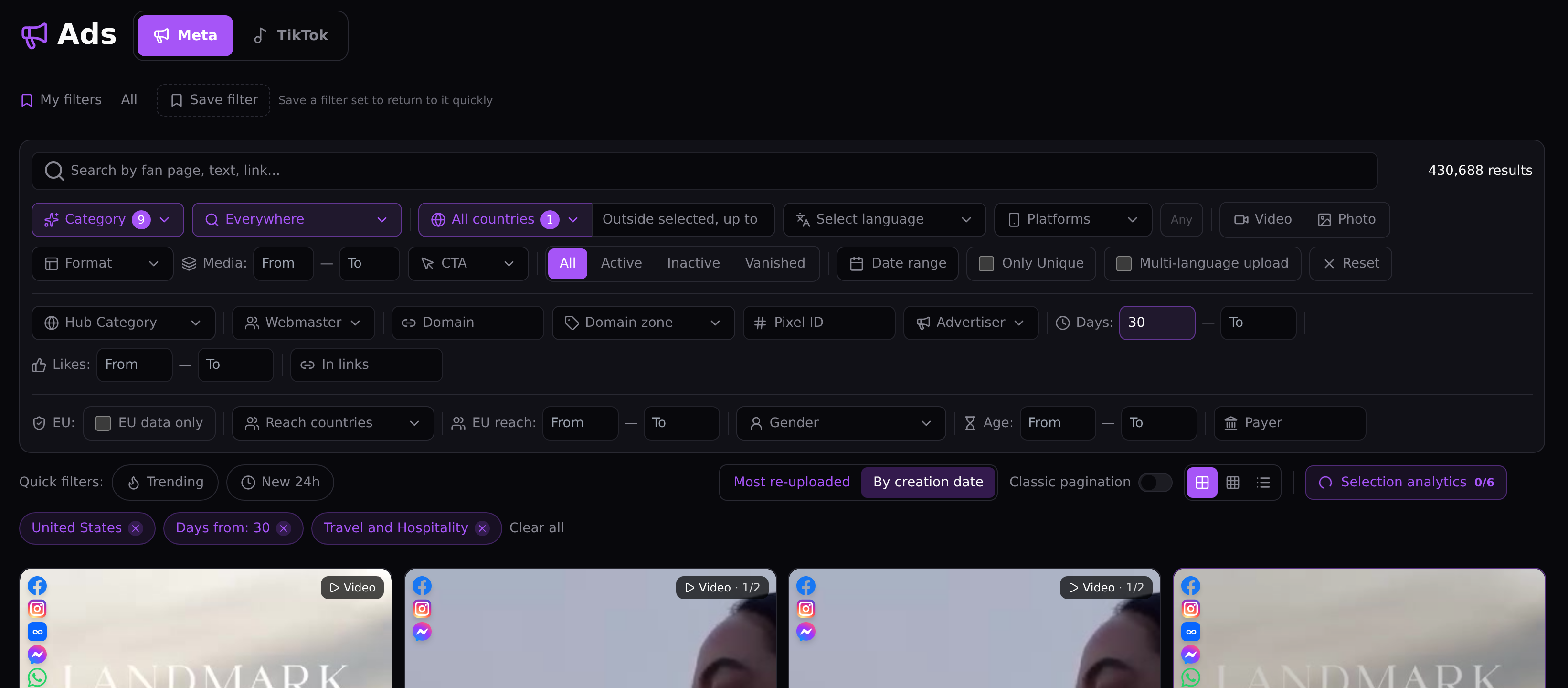The height and width of the screenshot is (688, 1568).
Task: Open the Gender dropdown
Action: pos(841,423)
